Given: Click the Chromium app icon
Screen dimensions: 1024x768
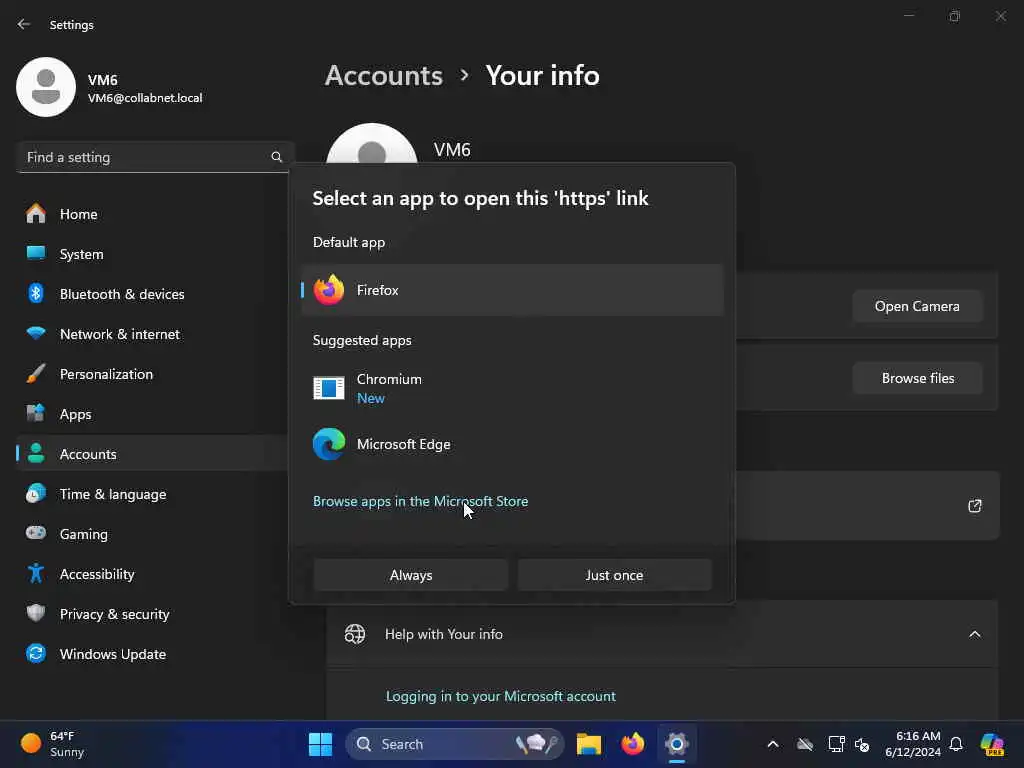Looking at the screenshot, I should pos(329,388).
